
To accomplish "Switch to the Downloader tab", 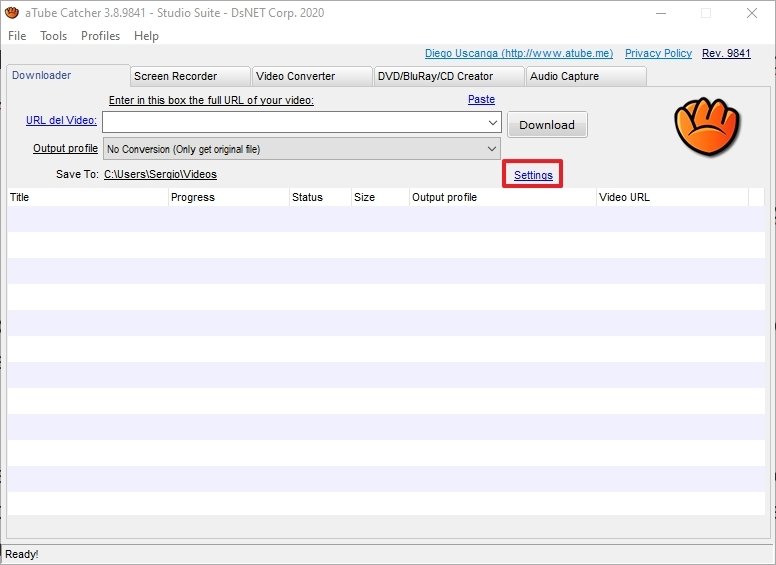I will click(x=68, y=75).
